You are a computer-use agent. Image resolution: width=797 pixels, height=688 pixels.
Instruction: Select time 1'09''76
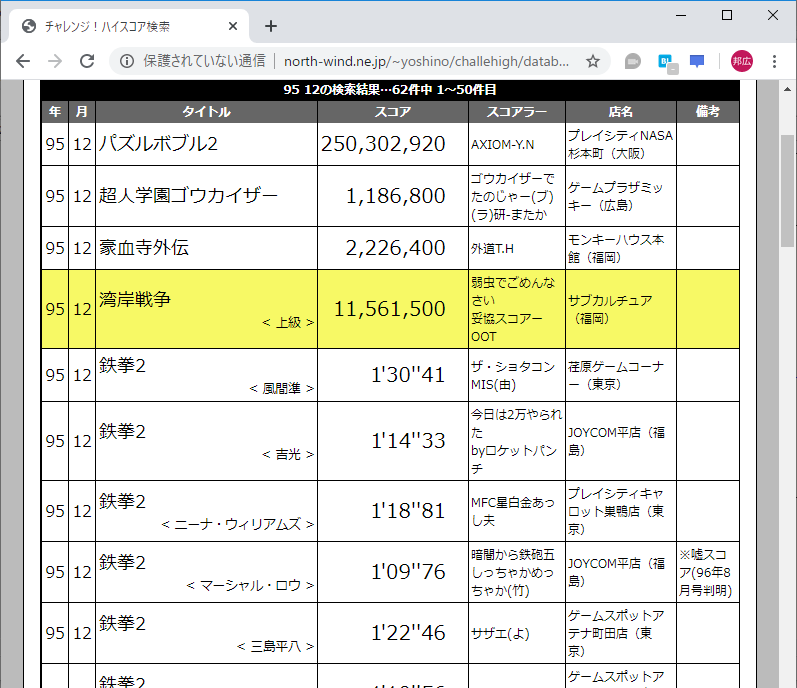[x=408, y=572]
